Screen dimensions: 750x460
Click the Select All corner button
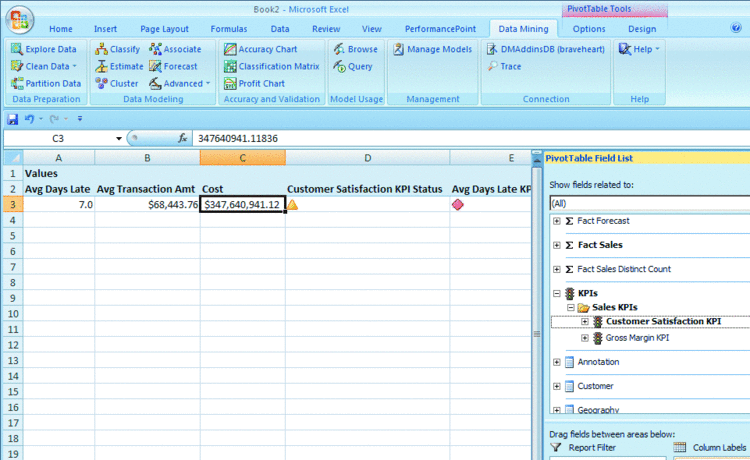click(13, 158)
